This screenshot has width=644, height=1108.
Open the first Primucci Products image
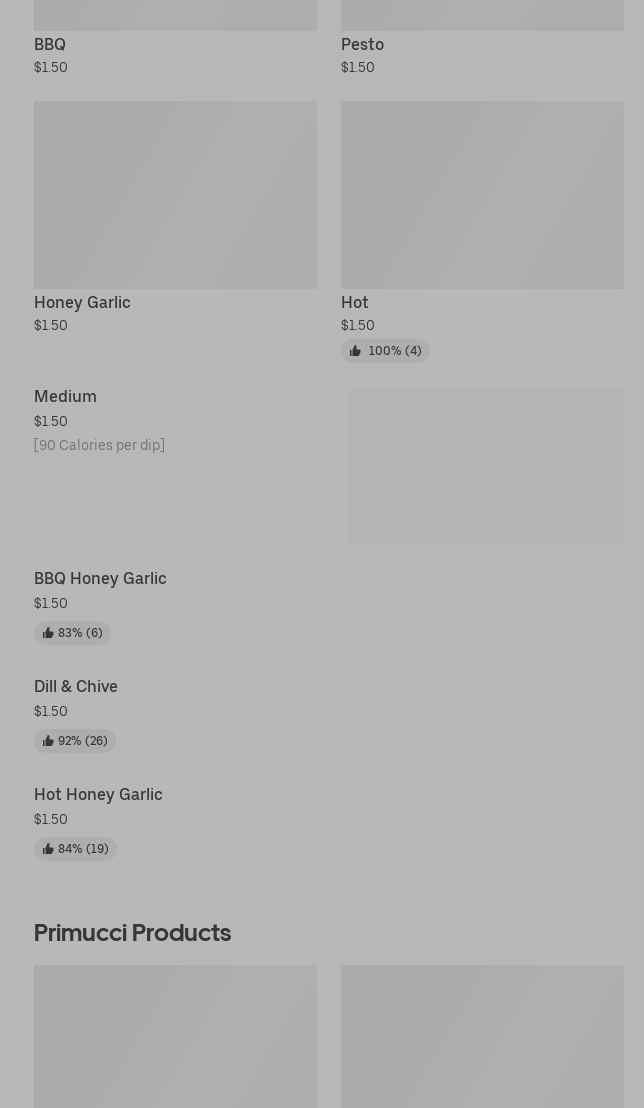[x=175, y=1036]
